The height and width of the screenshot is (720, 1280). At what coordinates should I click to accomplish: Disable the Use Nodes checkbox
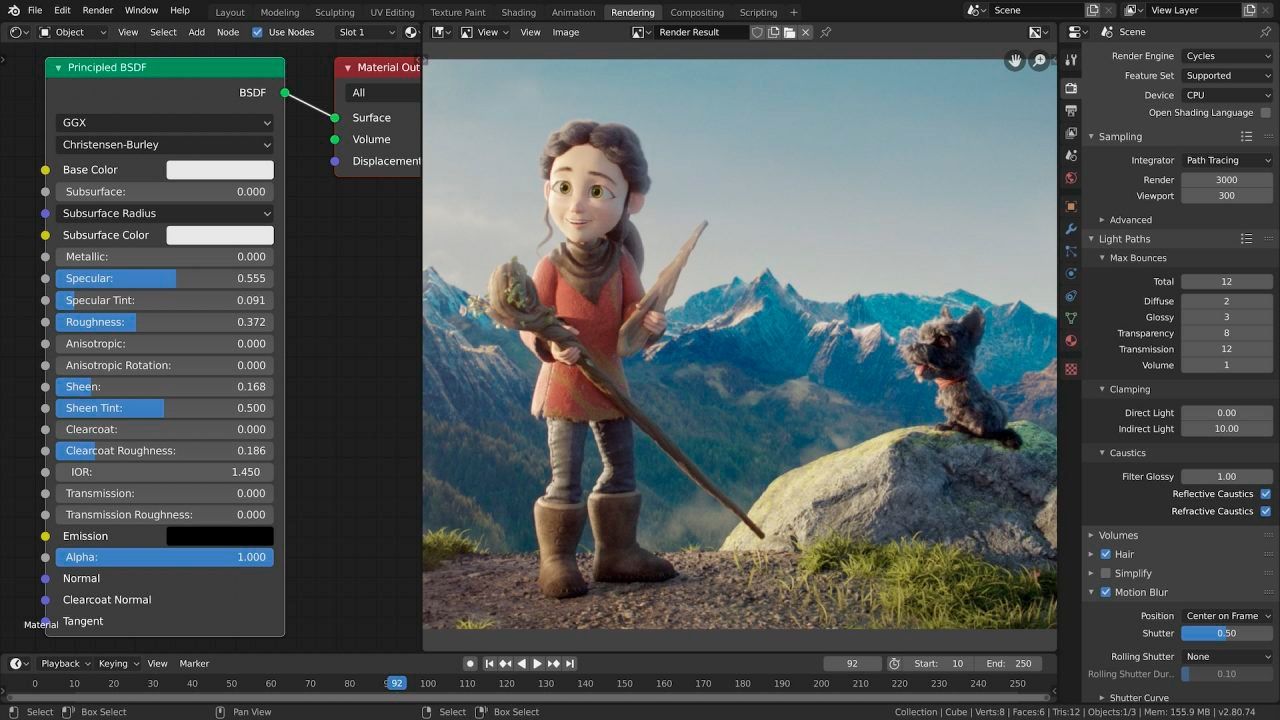(258, 32)
